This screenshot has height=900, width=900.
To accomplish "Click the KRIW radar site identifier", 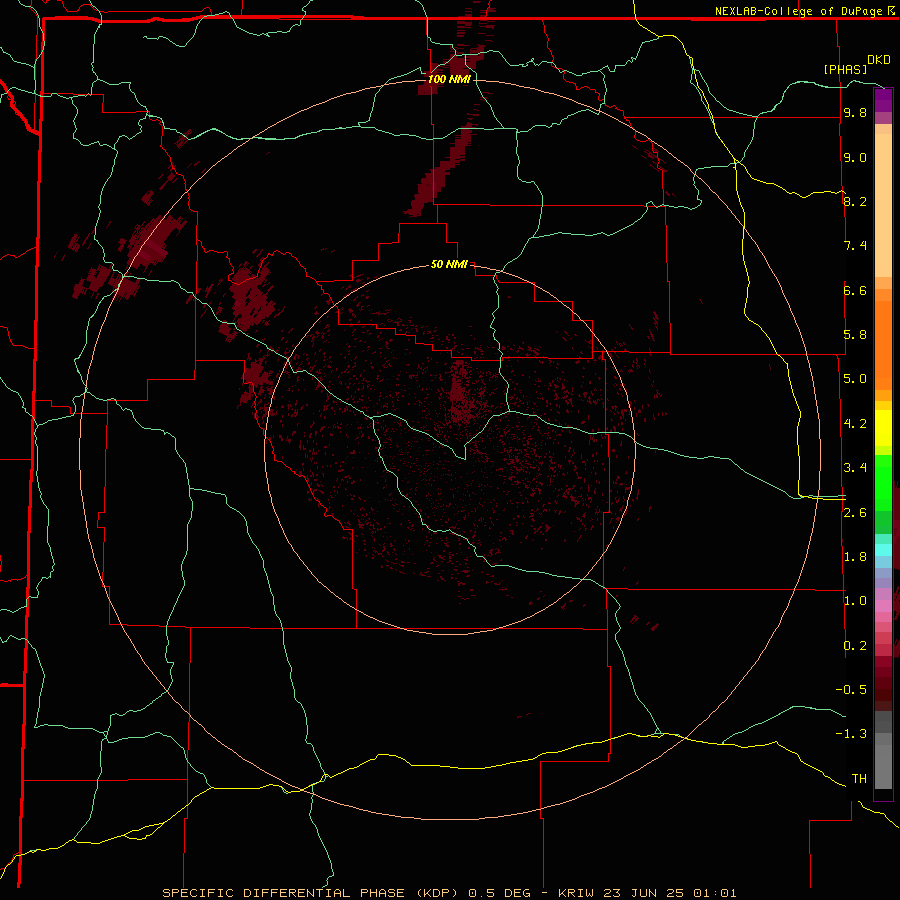I will [x=577, y=893].
